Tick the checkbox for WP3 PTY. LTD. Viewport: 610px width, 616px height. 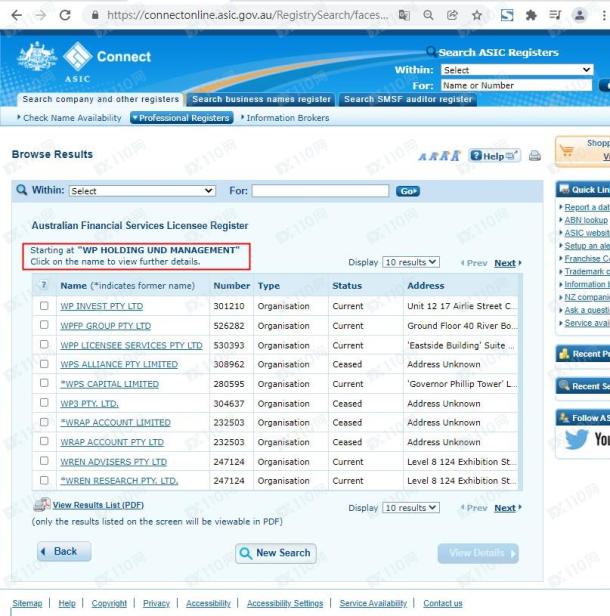[x=44, y=403]
